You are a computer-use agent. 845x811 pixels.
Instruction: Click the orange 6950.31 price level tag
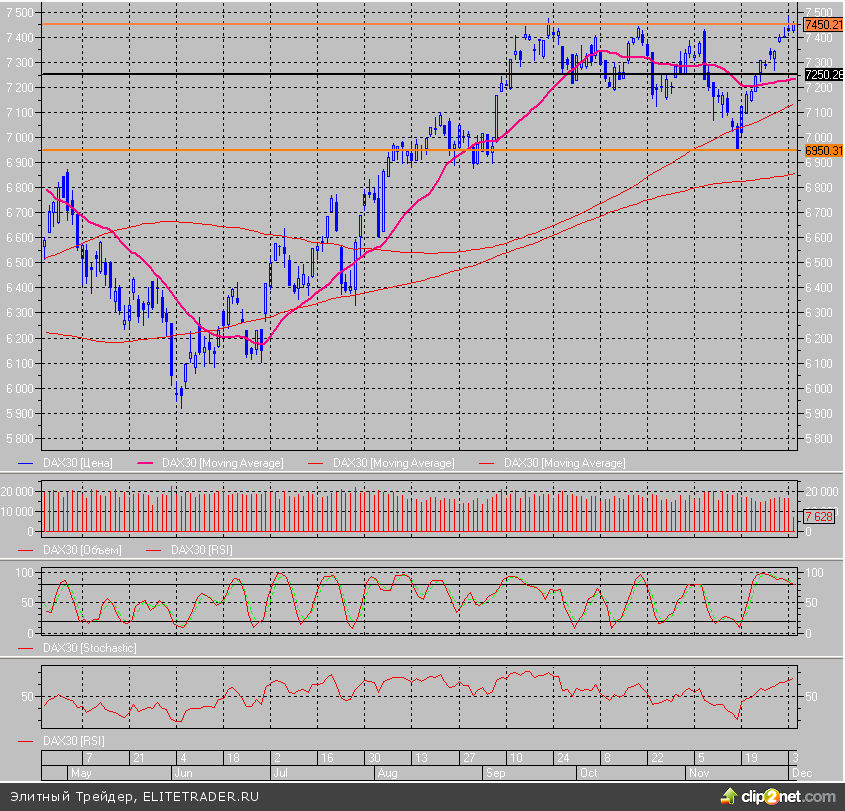[x=823, y=151]
